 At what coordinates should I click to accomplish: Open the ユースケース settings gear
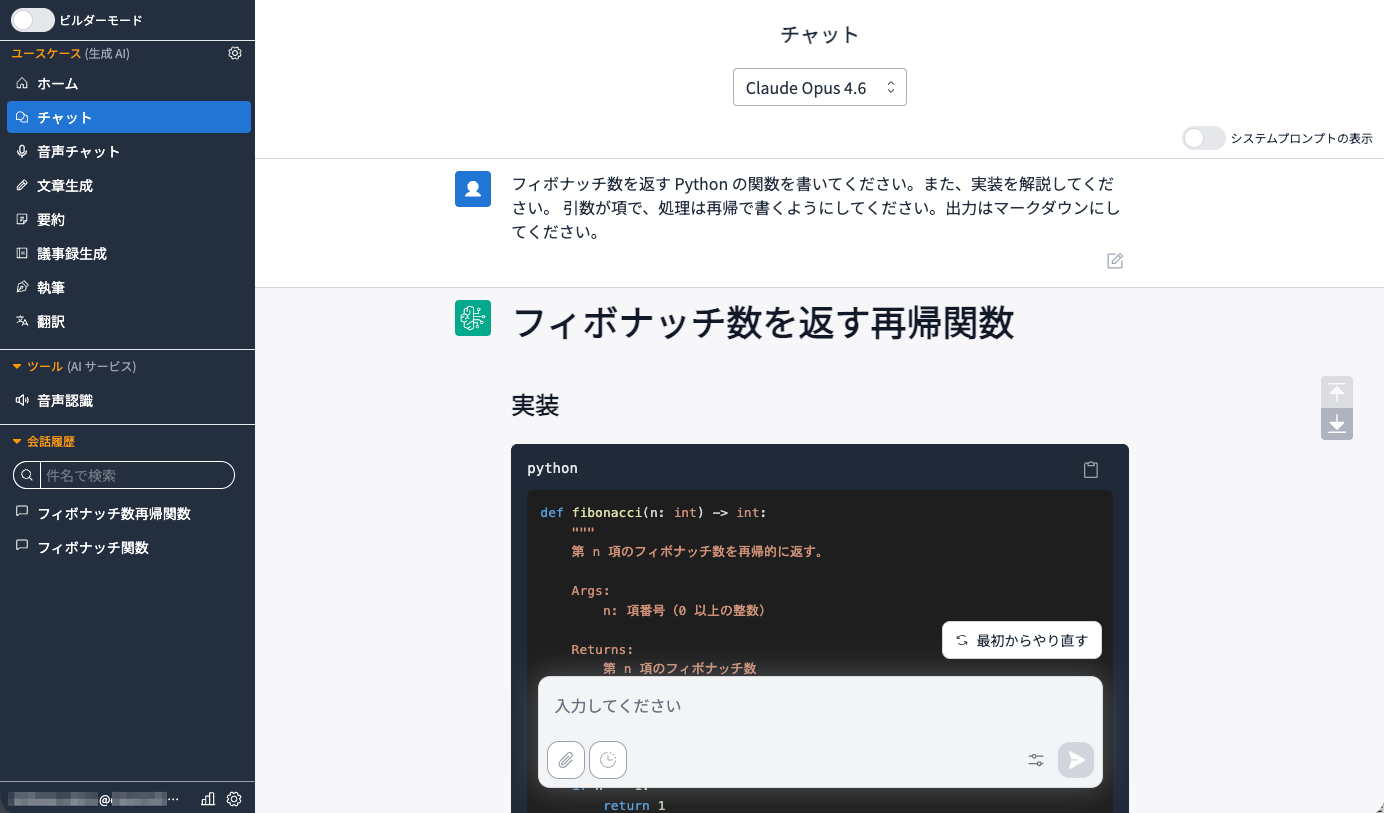click(x=235, y=53)
